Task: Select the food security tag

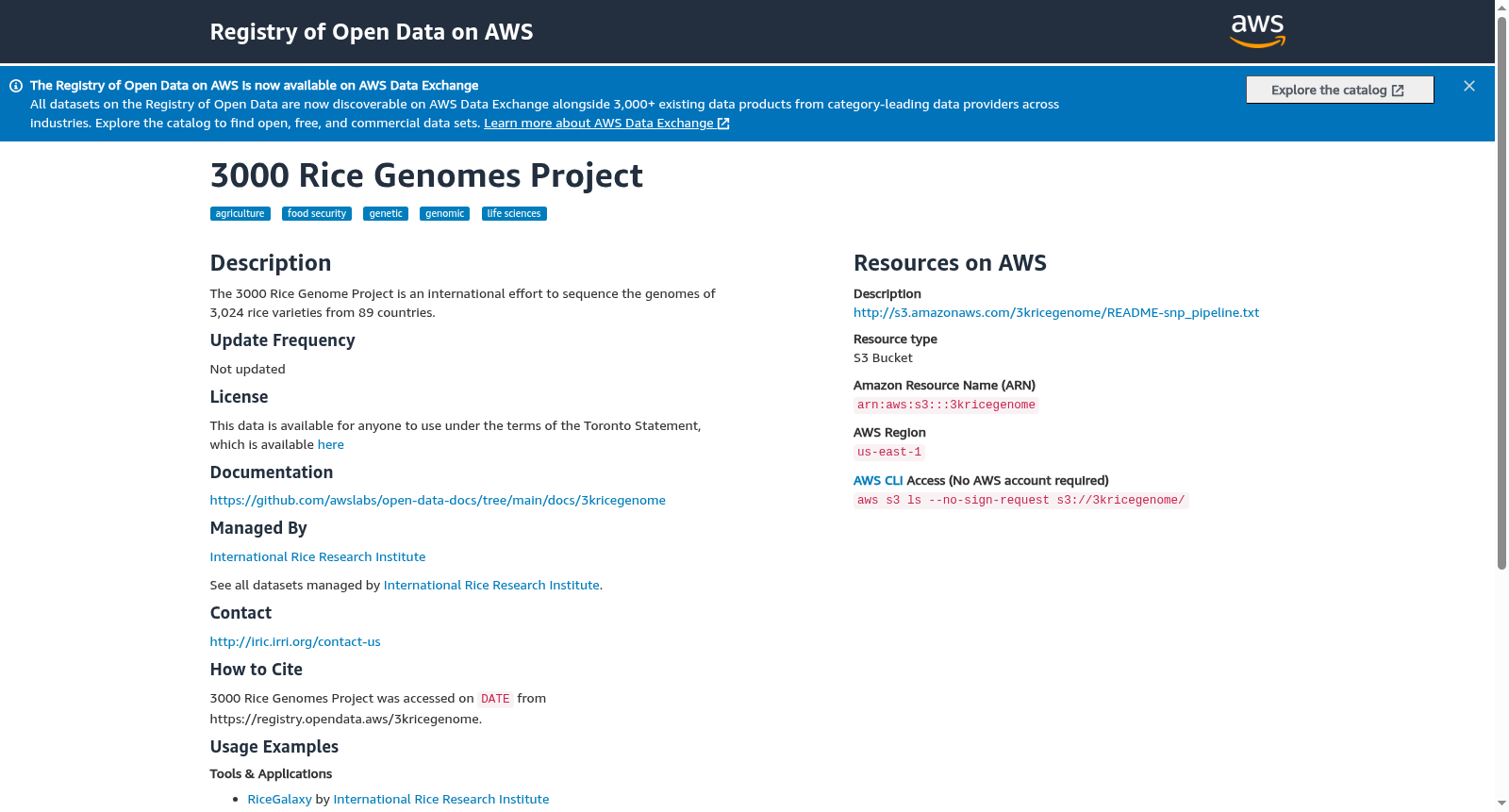Action: (317, 214)
